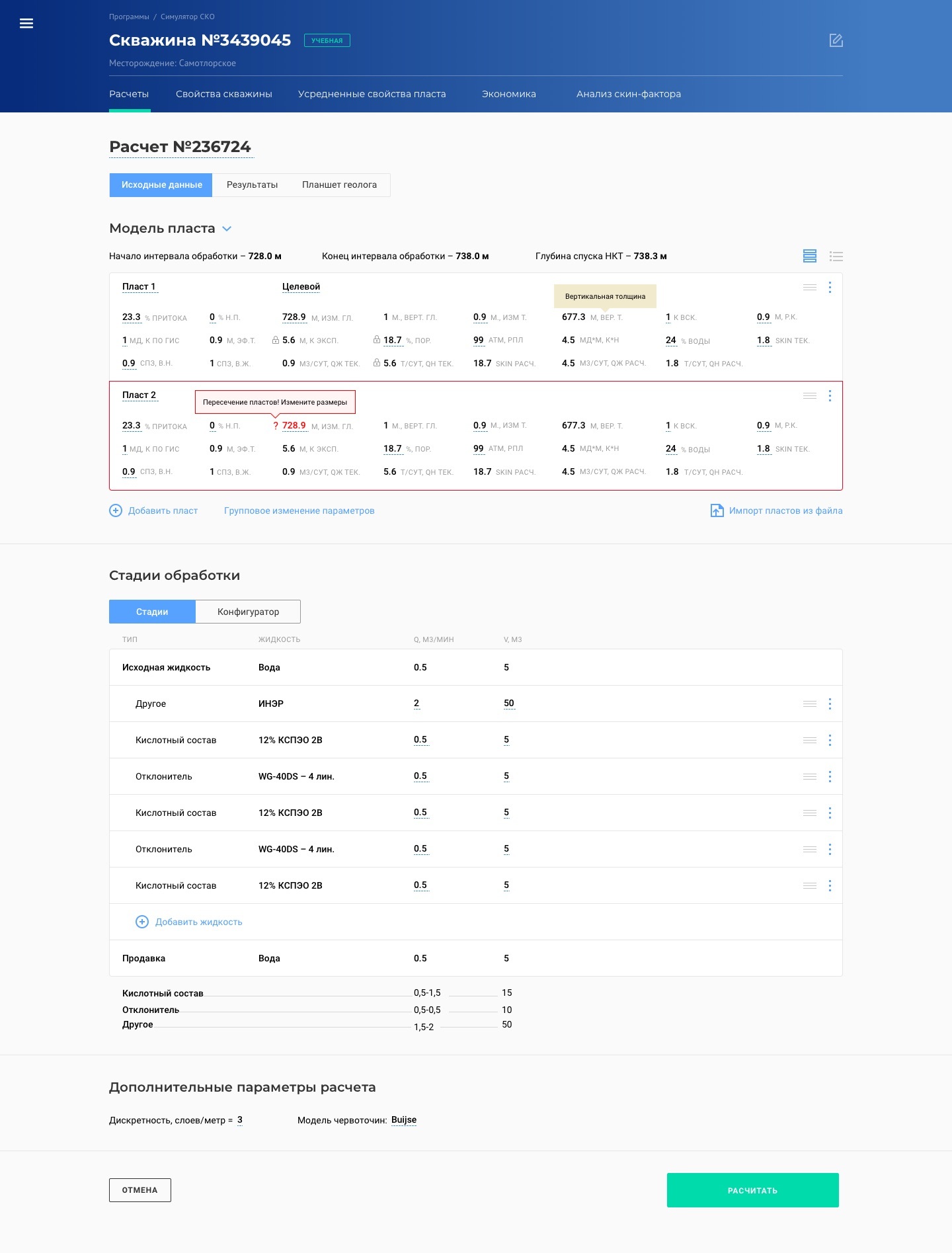Switch to Конфигуратор tab
This screenshot has width=952, height=1253.
point(248,612)
